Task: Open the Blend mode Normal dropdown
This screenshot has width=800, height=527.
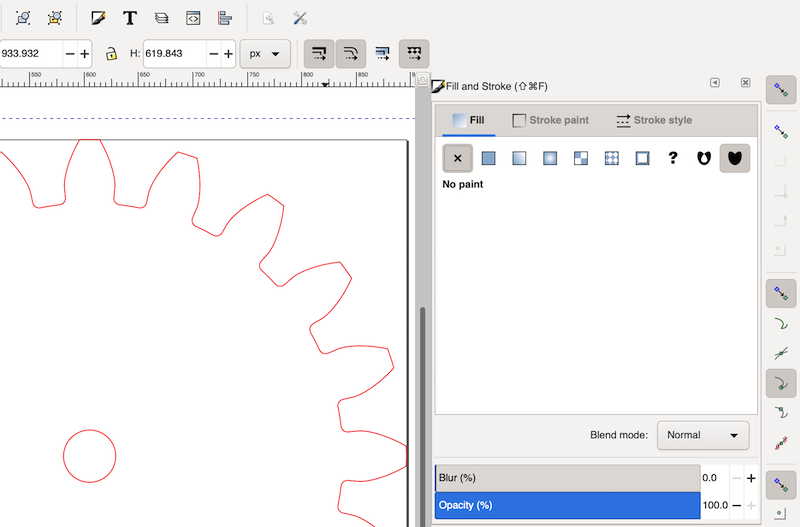Action: [703, 435]
